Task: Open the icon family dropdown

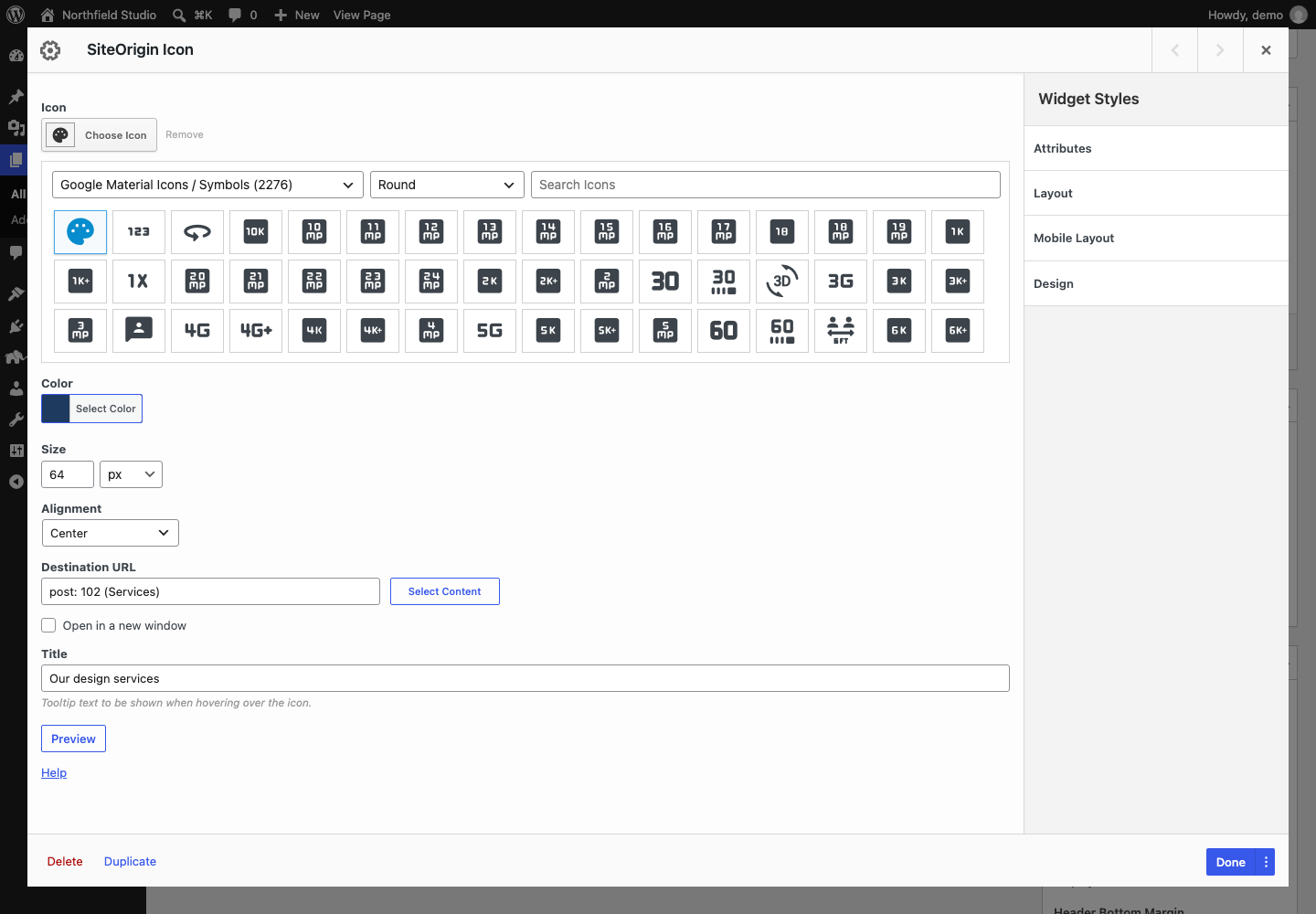Action: [x=207, y=185]
